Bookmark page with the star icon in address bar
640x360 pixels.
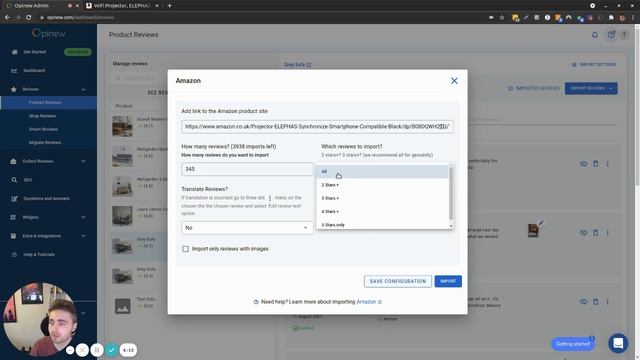click(502, 18)
